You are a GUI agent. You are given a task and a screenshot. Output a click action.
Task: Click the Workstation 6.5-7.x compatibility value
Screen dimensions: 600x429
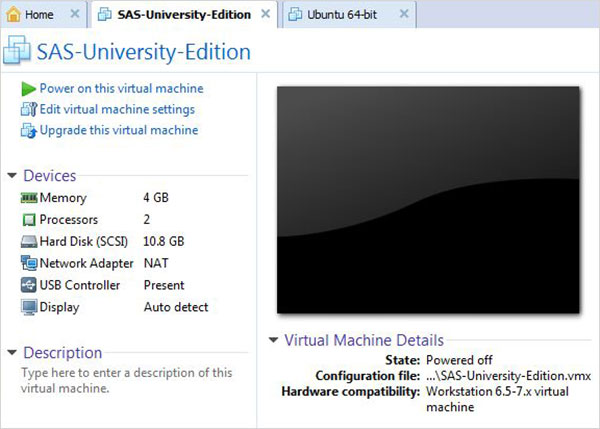(x=497, y=399)
